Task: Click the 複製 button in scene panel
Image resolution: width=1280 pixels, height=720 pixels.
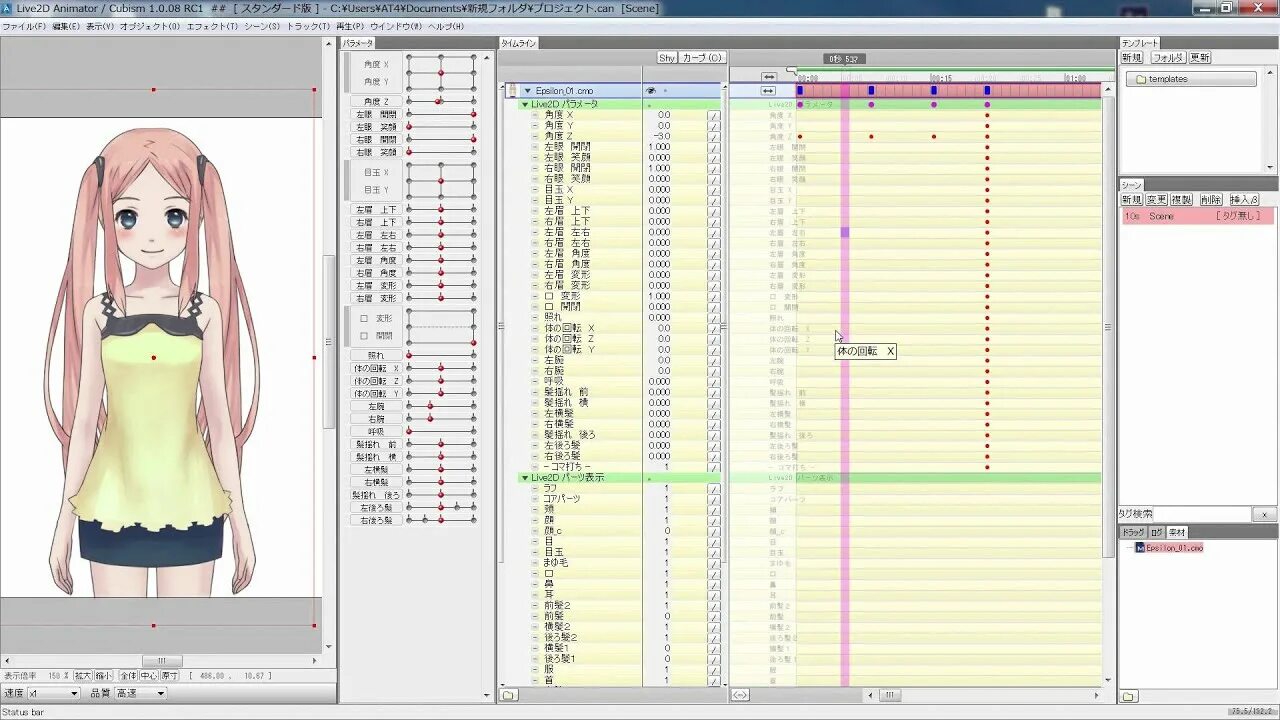Action: tap(1182, 200)
